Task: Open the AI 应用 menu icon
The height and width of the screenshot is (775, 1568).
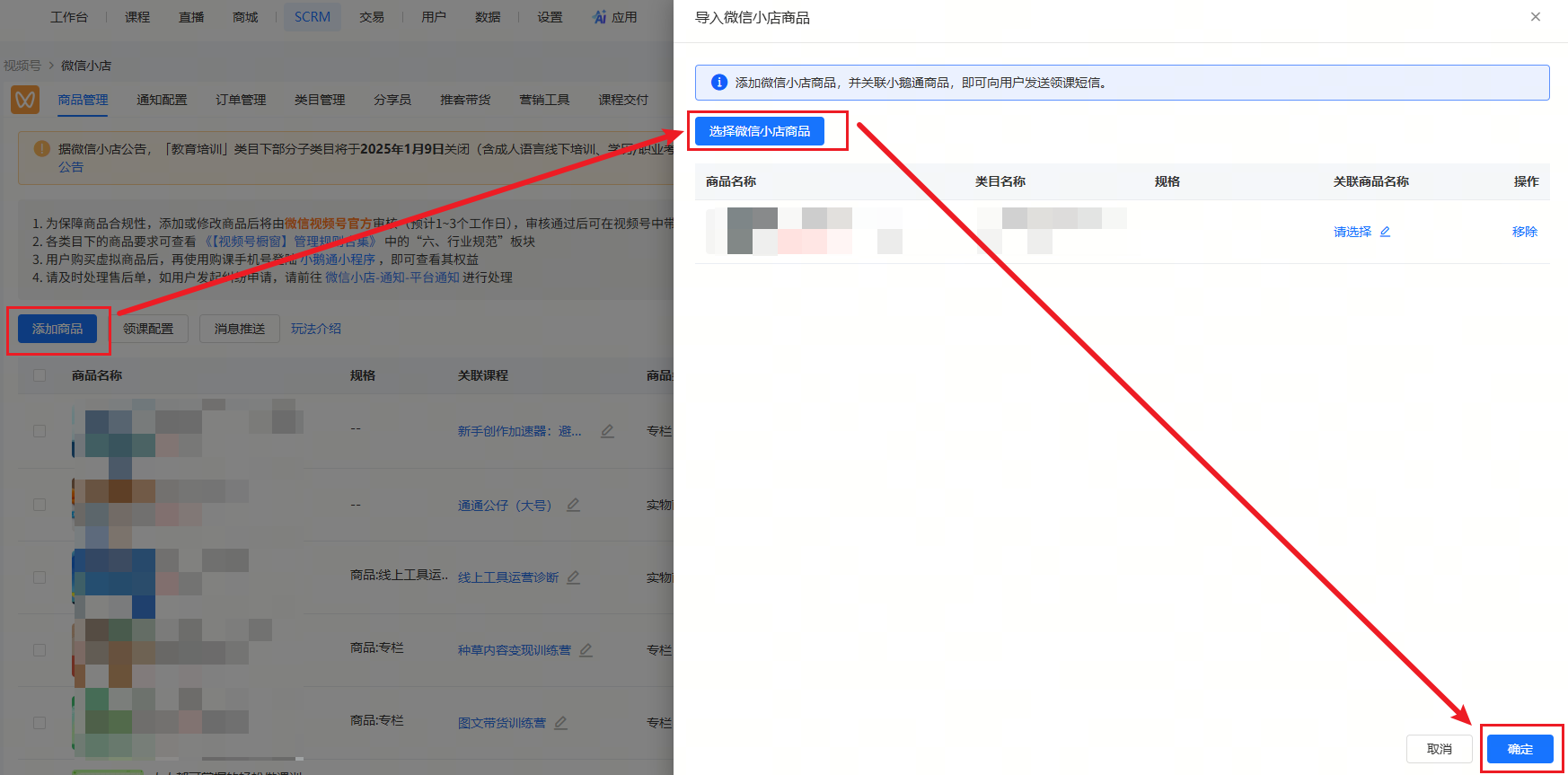Action: (599, 17)
